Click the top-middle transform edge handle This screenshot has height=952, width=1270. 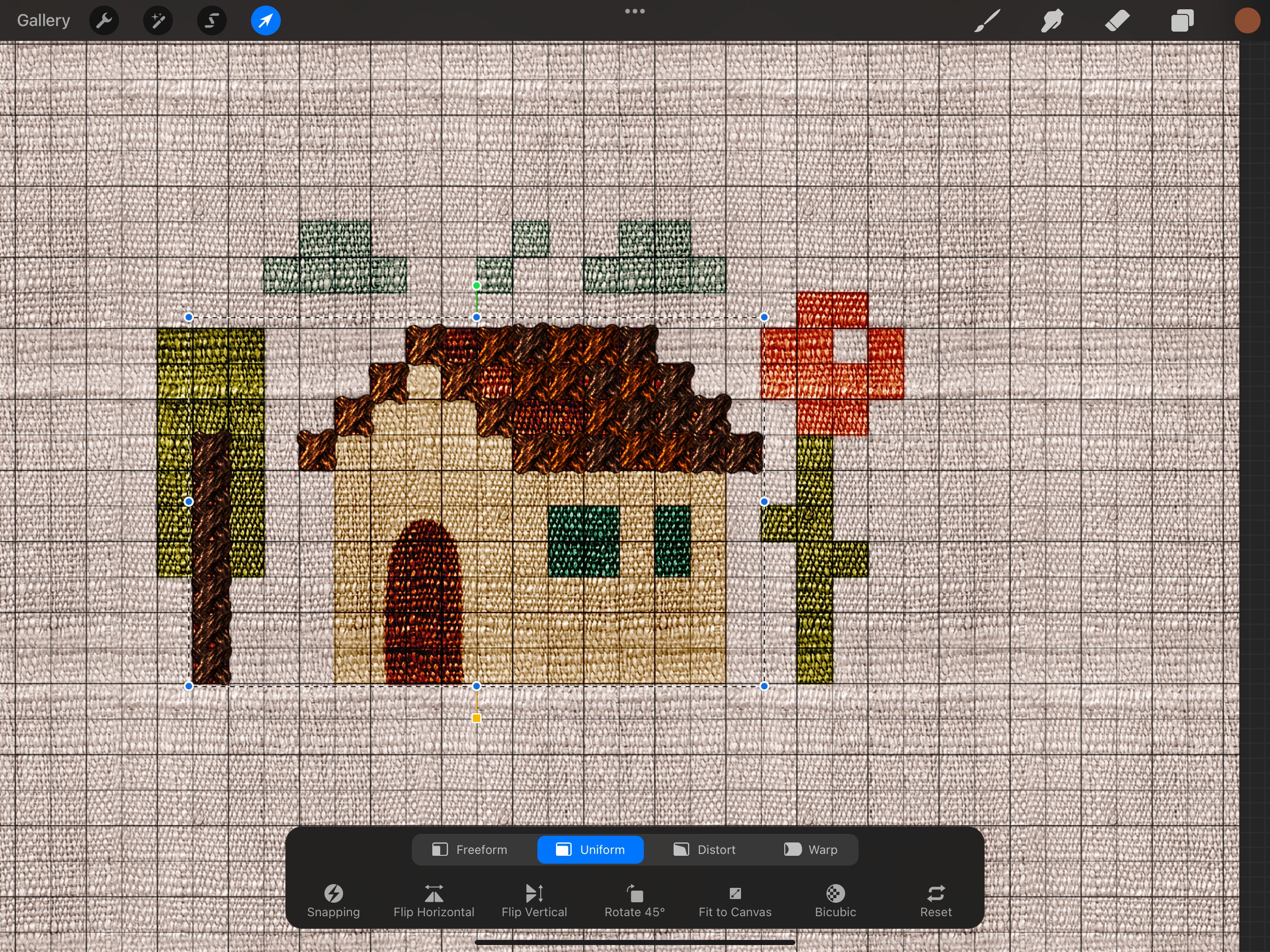476,317
